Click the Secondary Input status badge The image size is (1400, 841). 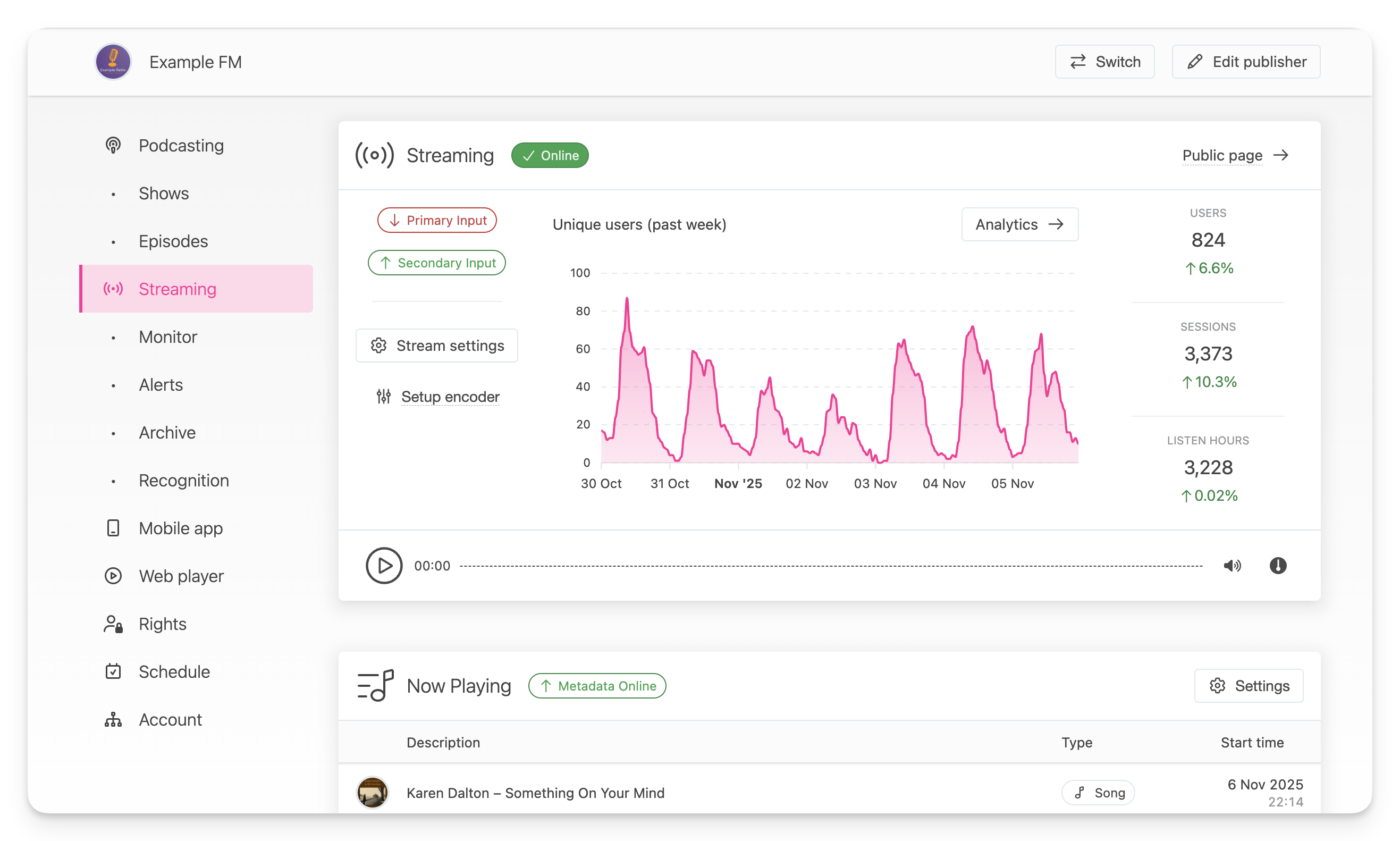tap(437, 263)
